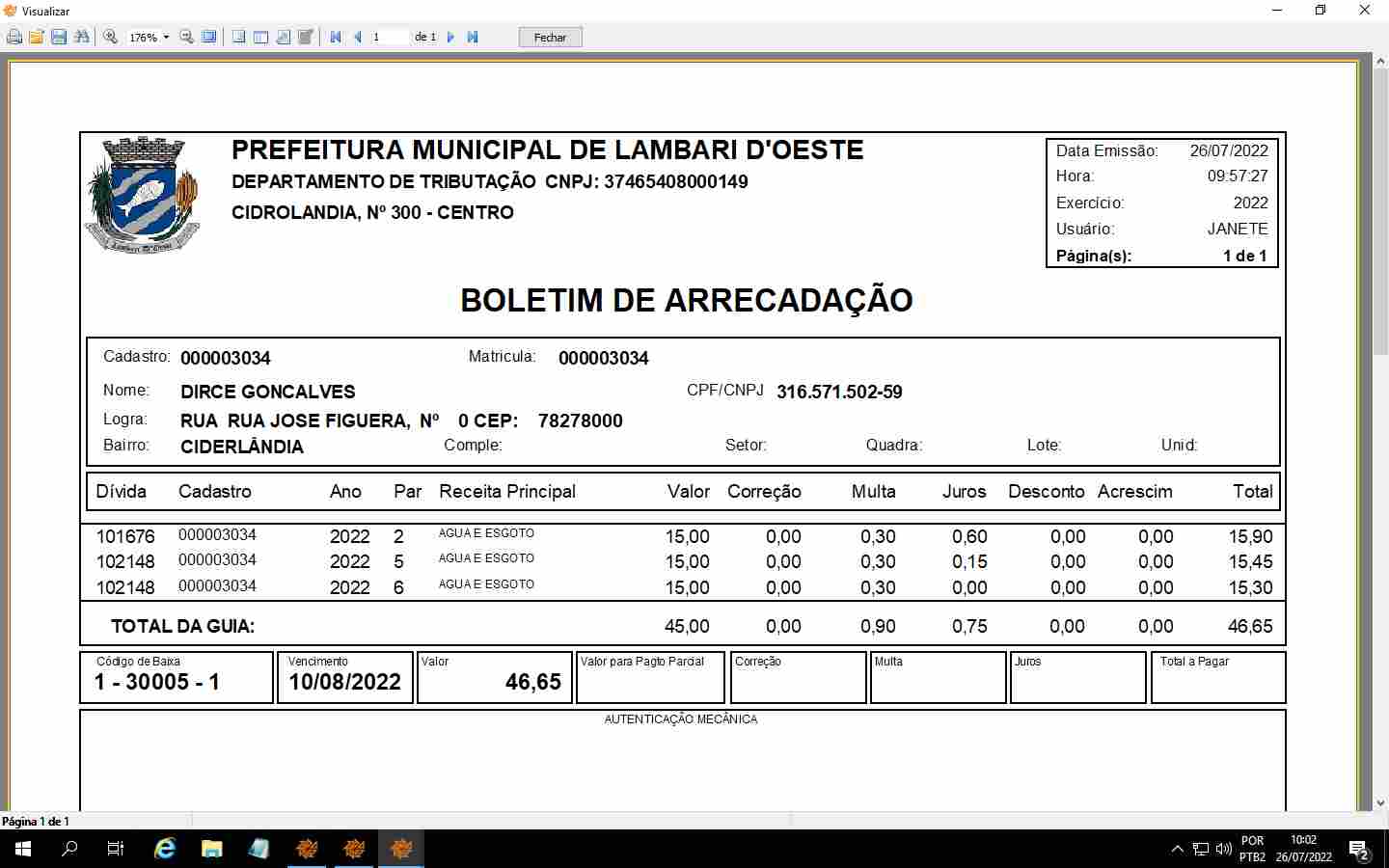Open File Explorer from the taskbar
1389x868 pixels.
(x=211, y=849)
